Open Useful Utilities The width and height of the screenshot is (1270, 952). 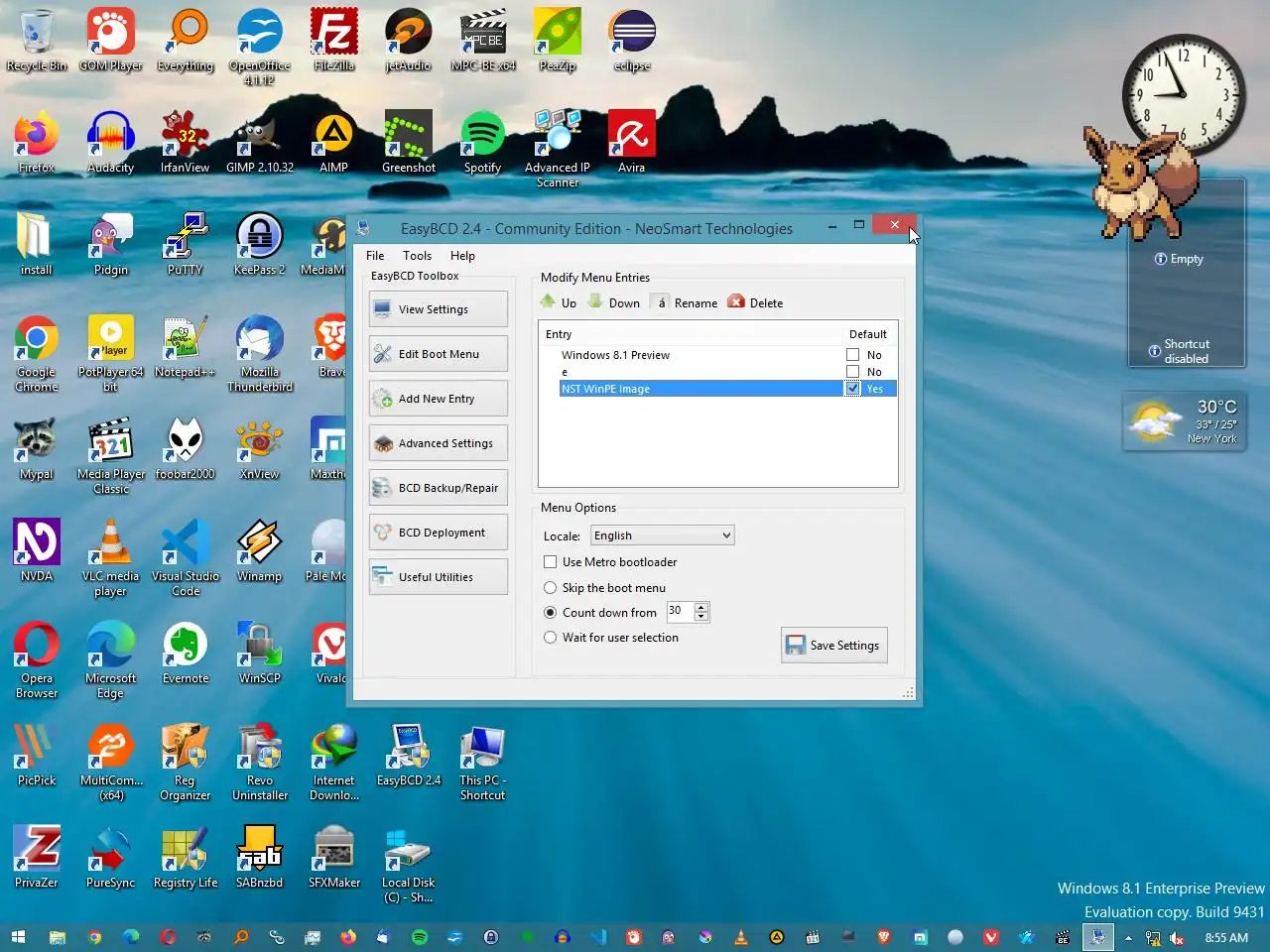[438, 577]
